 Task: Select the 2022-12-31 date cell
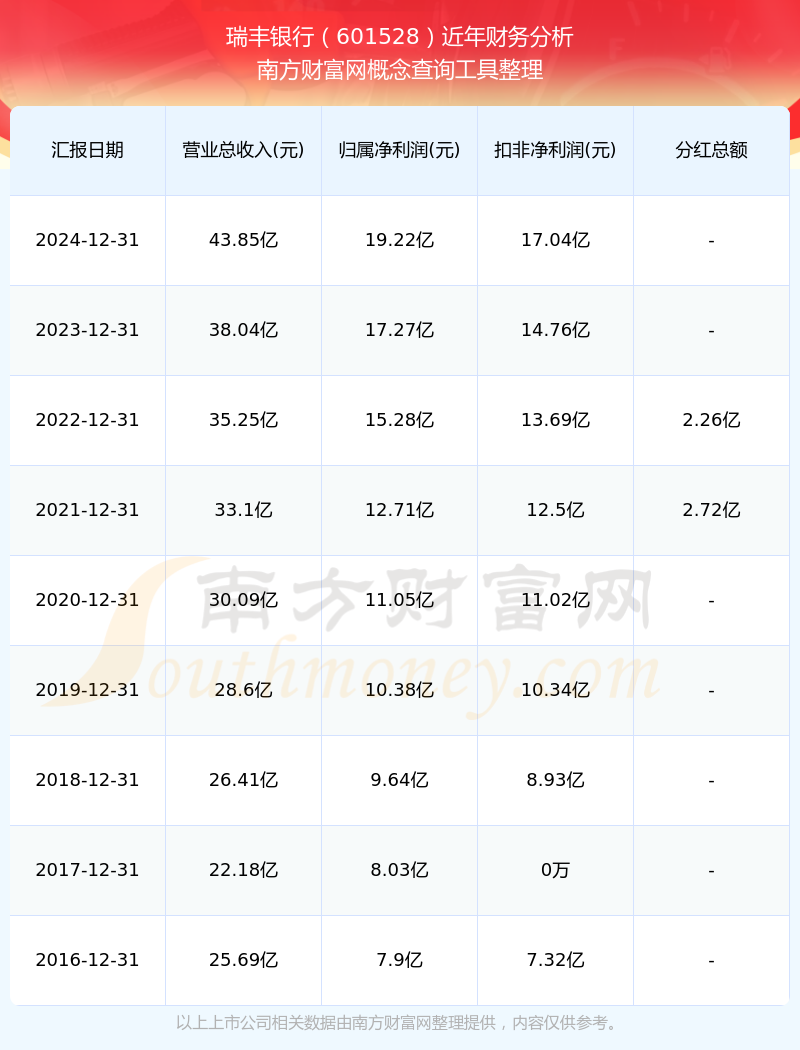click(x=88, y=420)
